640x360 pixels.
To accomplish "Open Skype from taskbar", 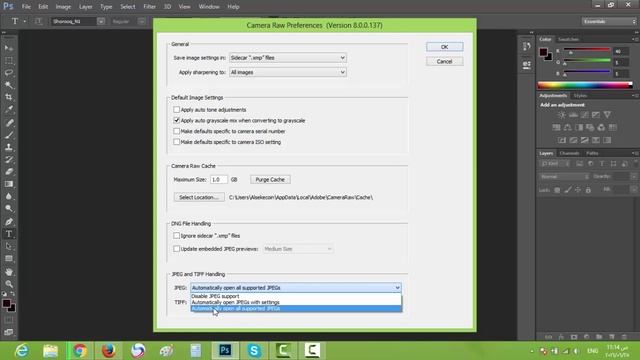I will (254, 351).
